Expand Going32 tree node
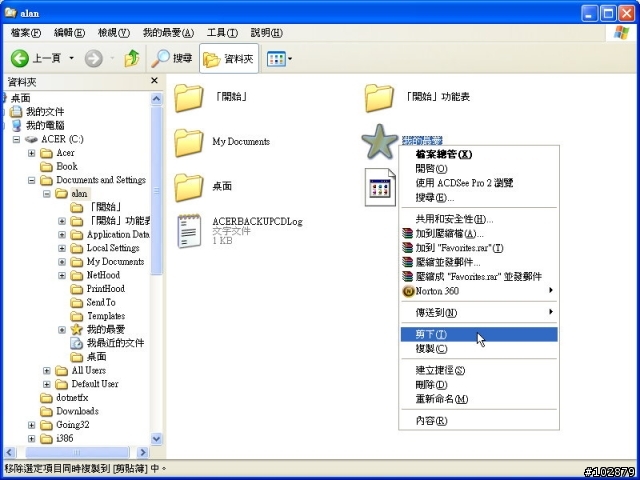 (31, 425)
